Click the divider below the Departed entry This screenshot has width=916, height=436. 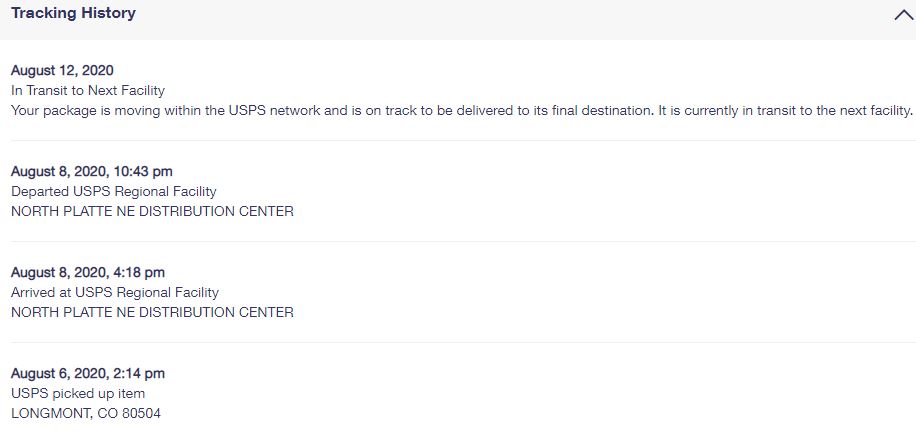pos(463,241)
